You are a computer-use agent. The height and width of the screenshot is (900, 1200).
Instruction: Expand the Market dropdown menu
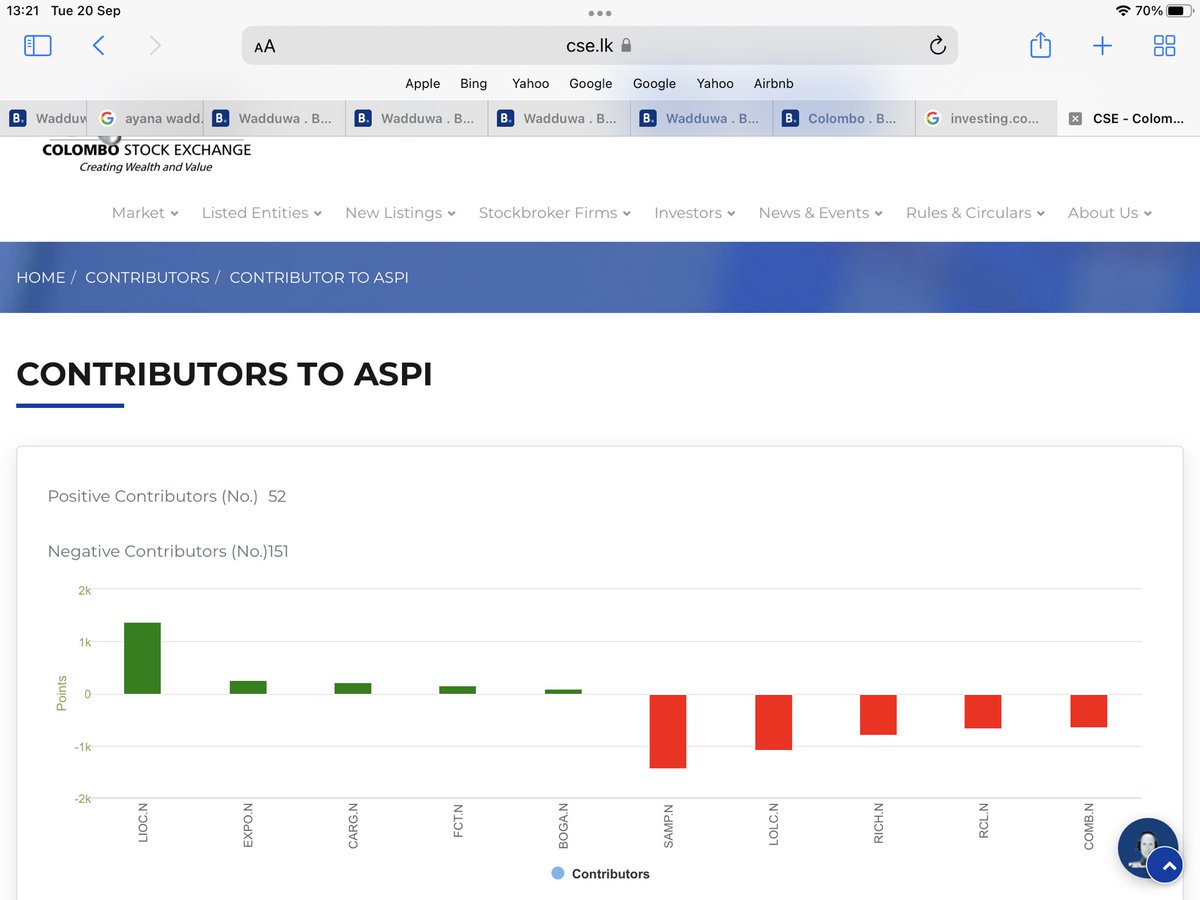[x=145, y=213]
